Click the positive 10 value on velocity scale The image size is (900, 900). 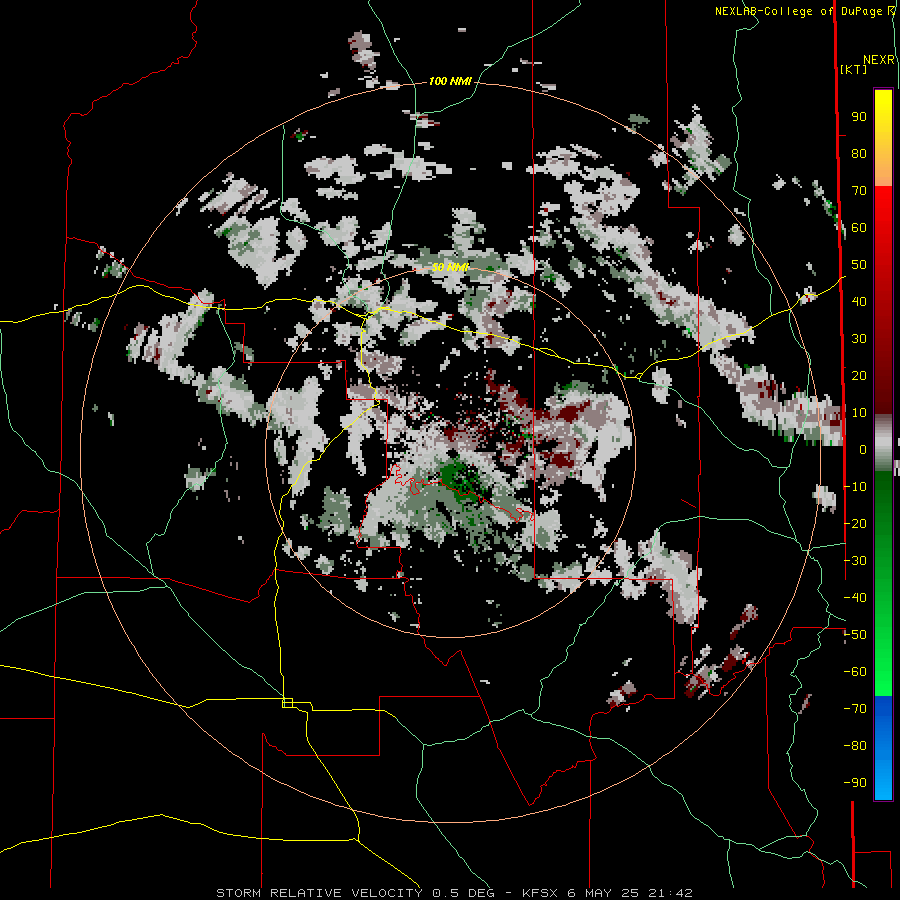click(859, 413)
